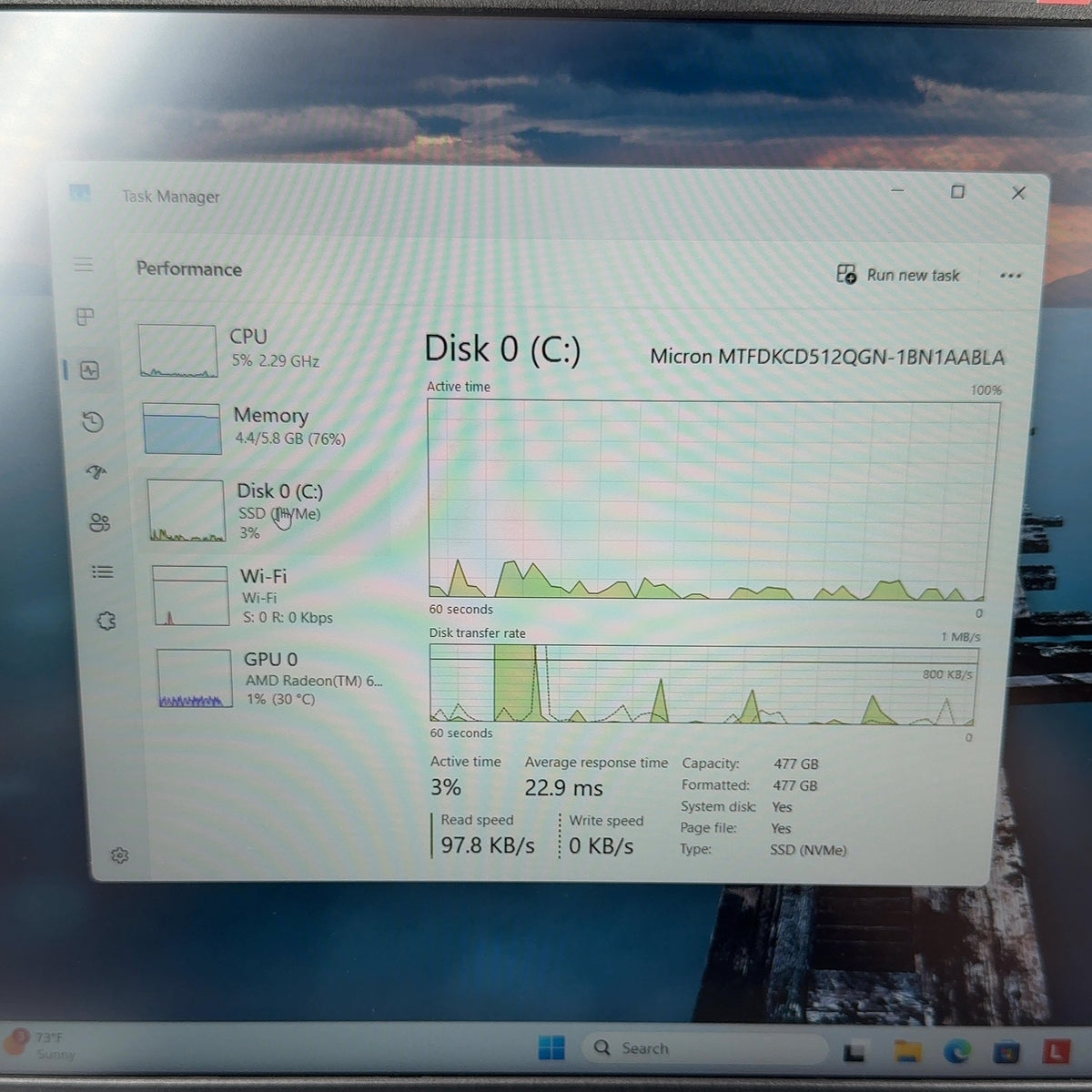Click the System disk Yes value
This screenshot has width=1092, height=1092.
tap(782, 807)
